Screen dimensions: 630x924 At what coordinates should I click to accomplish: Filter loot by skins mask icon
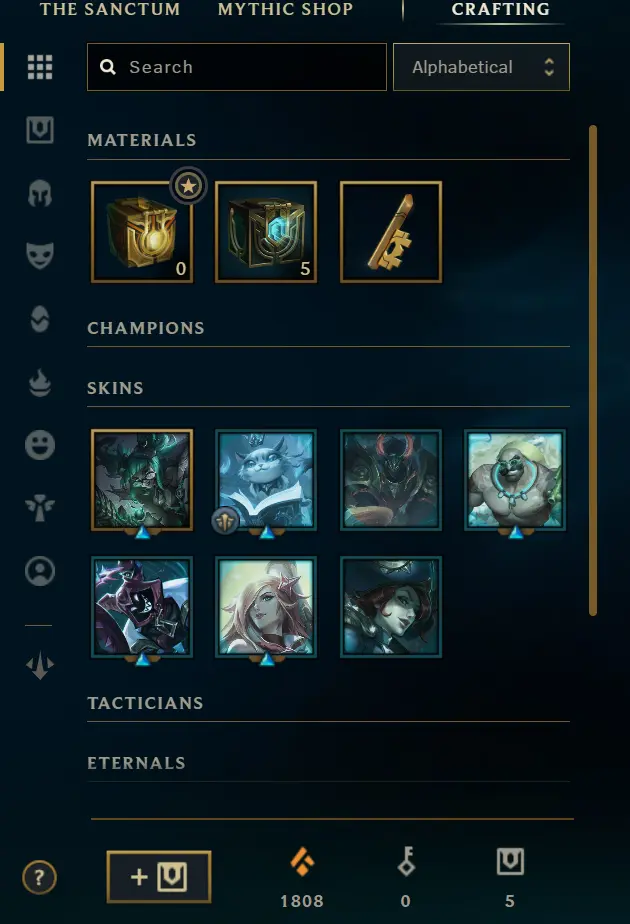click(40, 256)
